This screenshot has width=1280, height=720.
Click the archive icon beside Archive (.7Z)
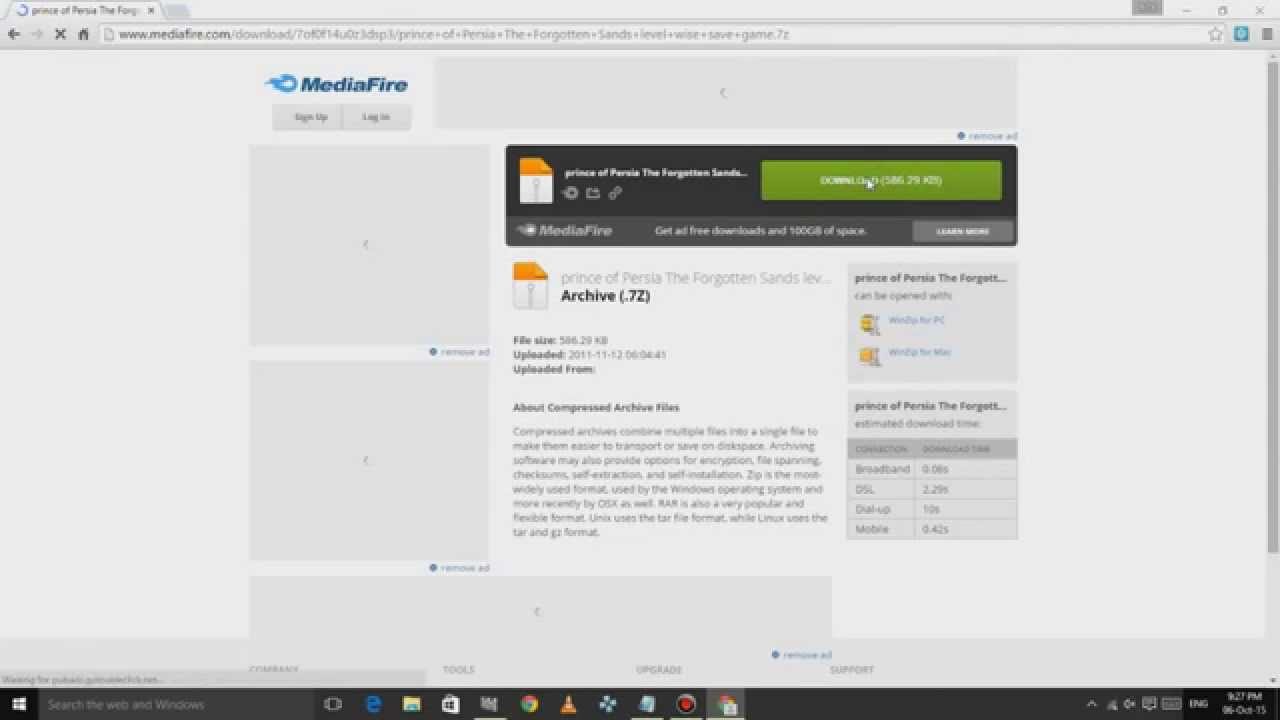pyautogui.click(x=530, y=286)
